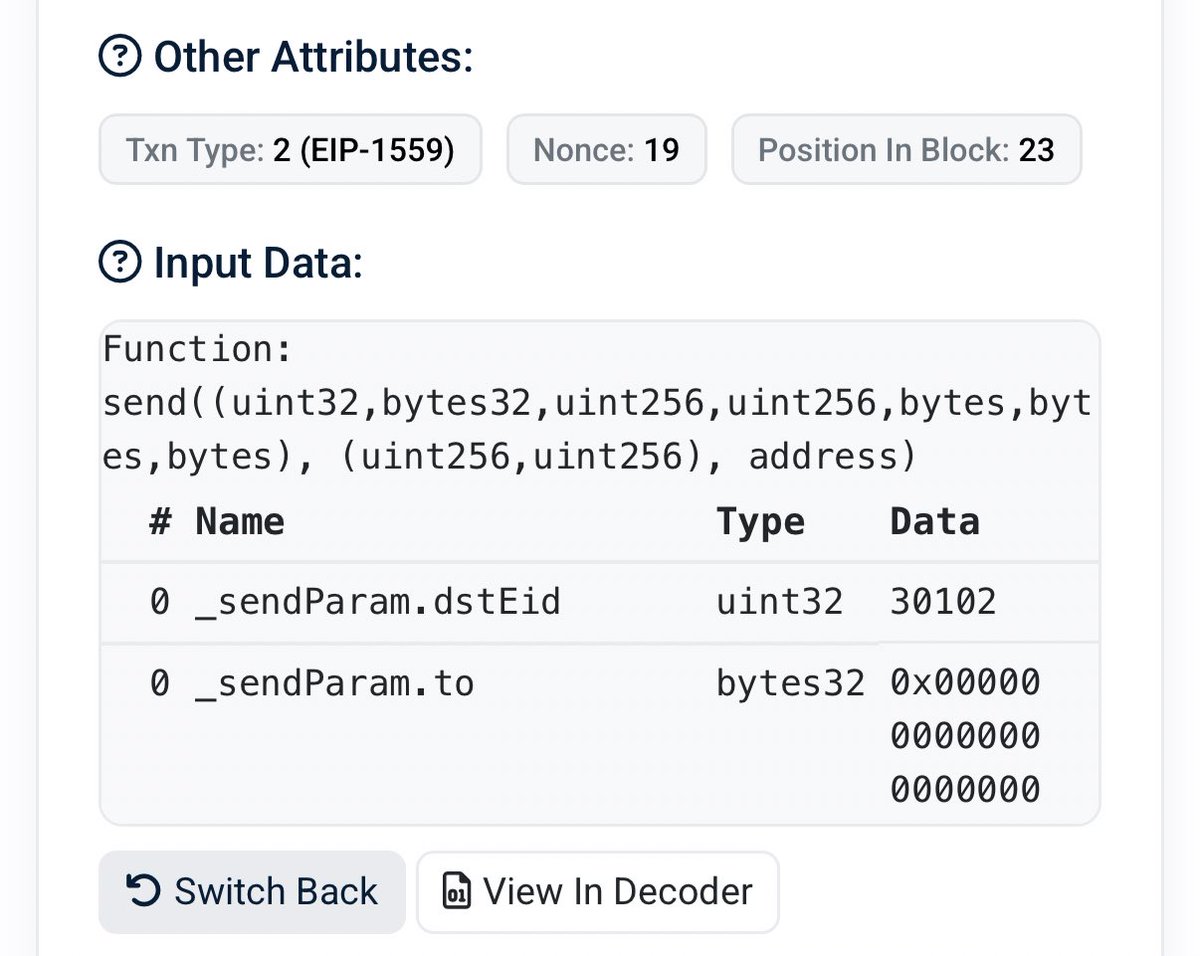Click the bytes32 type cell
Screen dimensions: 1200x956
point(790,684)
